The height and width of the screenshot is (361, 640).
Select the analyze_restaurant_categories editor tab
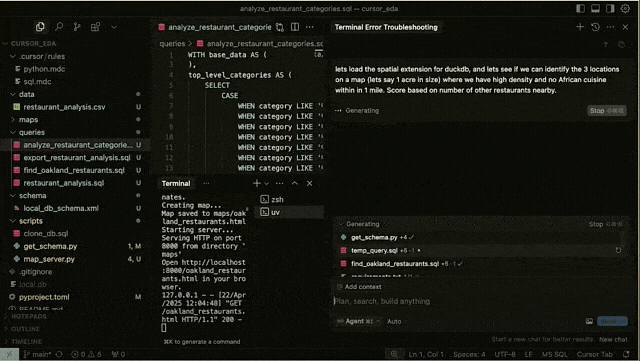pyautogui.click(x=215, y=27)
